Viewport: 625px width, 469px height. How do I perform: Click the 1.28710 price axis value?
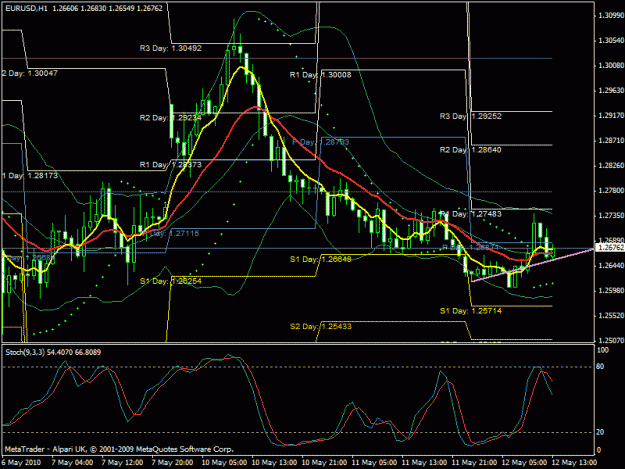[x=611, y=141]
